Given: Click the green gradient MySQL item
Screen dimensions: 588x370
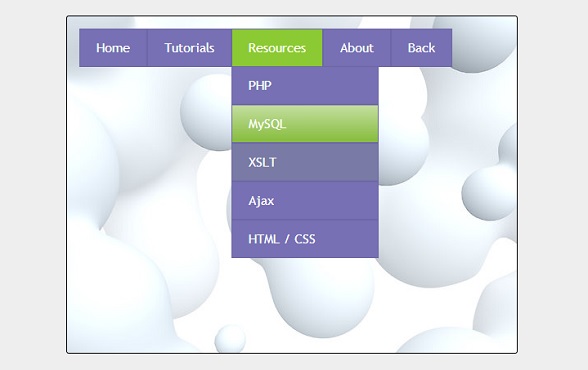Looking at the screenshot, I should [305, 124].
